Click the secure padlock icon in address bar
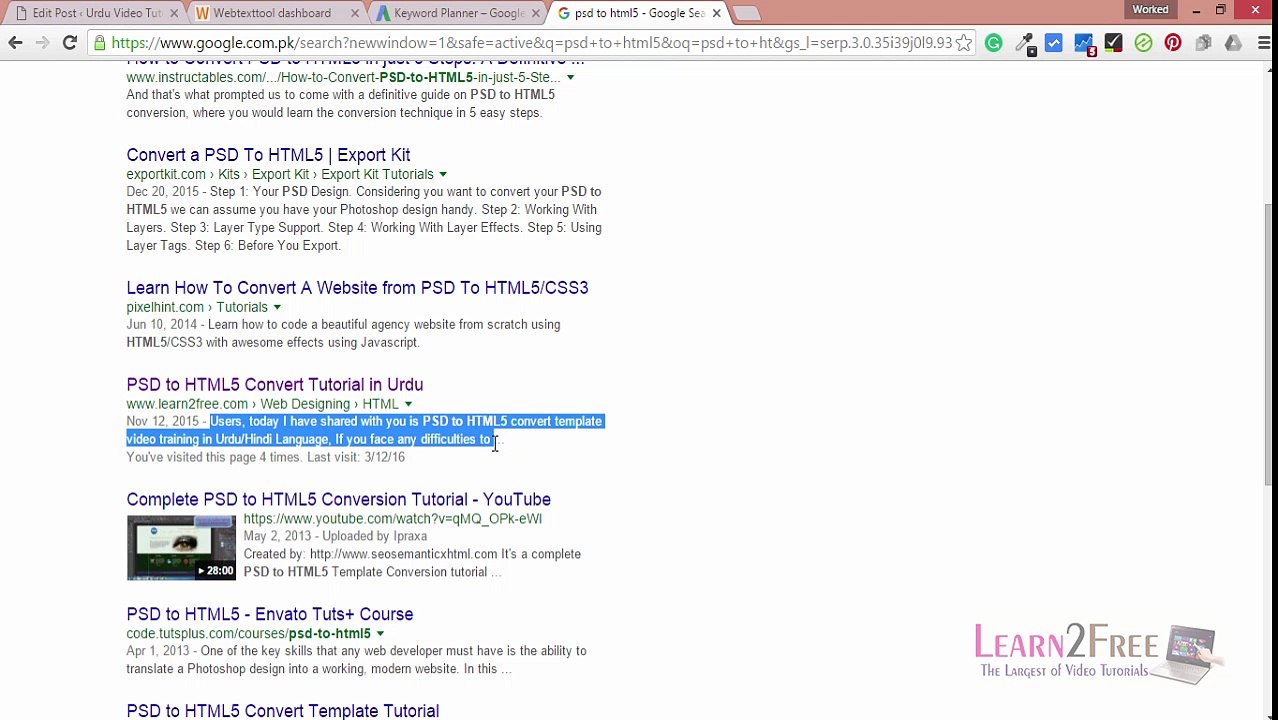 tap(98, 43)
